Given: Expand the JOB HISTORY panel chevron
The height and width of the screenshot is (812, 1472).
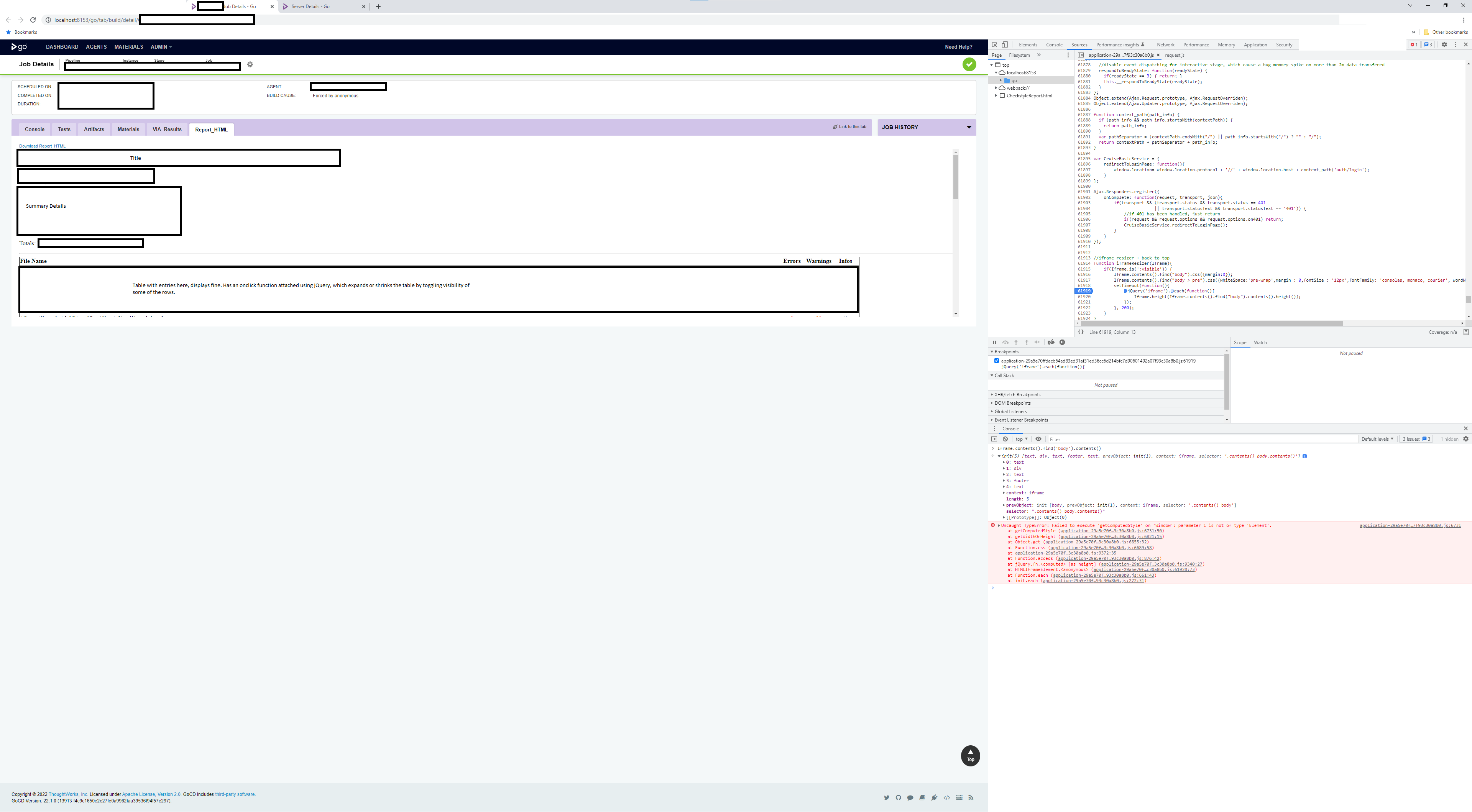Looking at the screenshot, I should [969, 127].
